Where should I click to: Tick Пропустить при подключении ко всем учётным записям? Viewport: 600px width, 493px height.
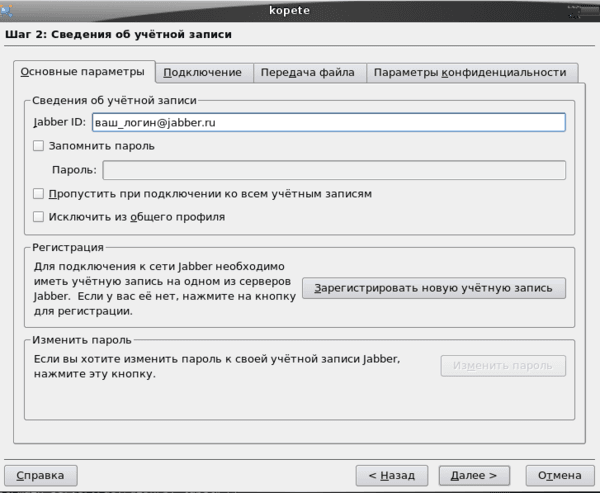click(38, 194)
